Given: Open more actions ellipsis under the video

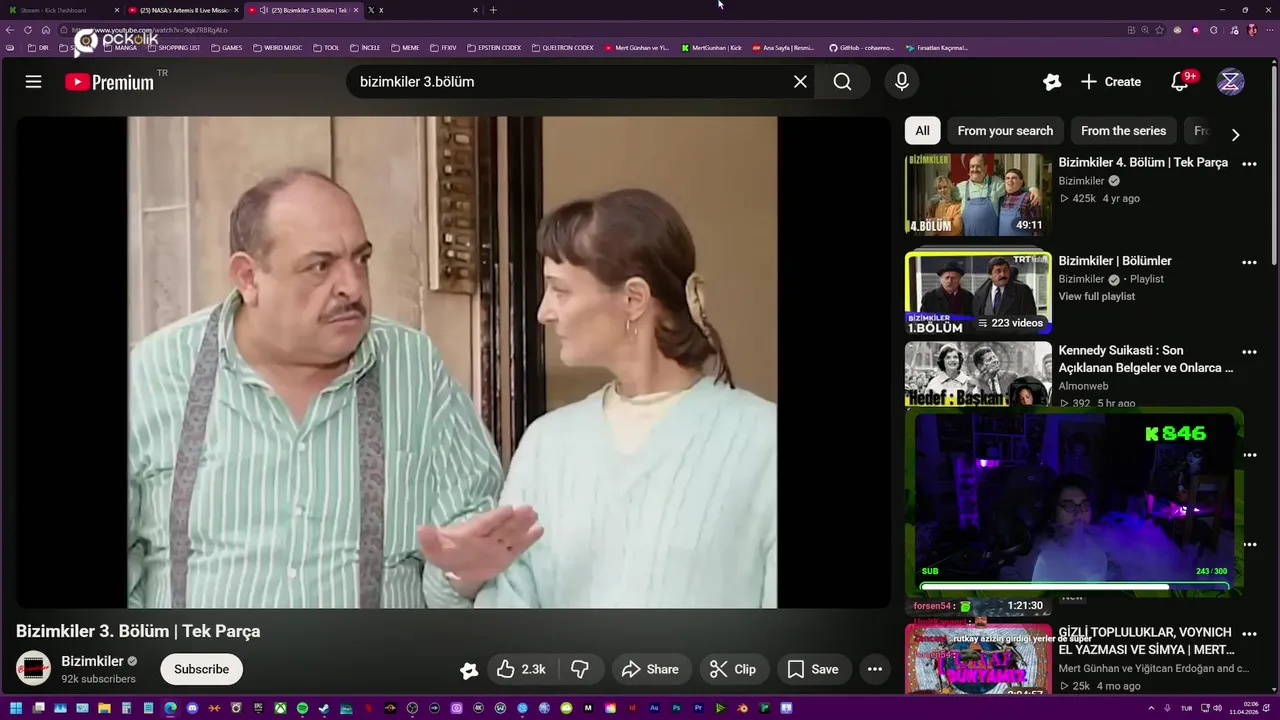Looking at the screenshot, I should click(x=875, y=669).
